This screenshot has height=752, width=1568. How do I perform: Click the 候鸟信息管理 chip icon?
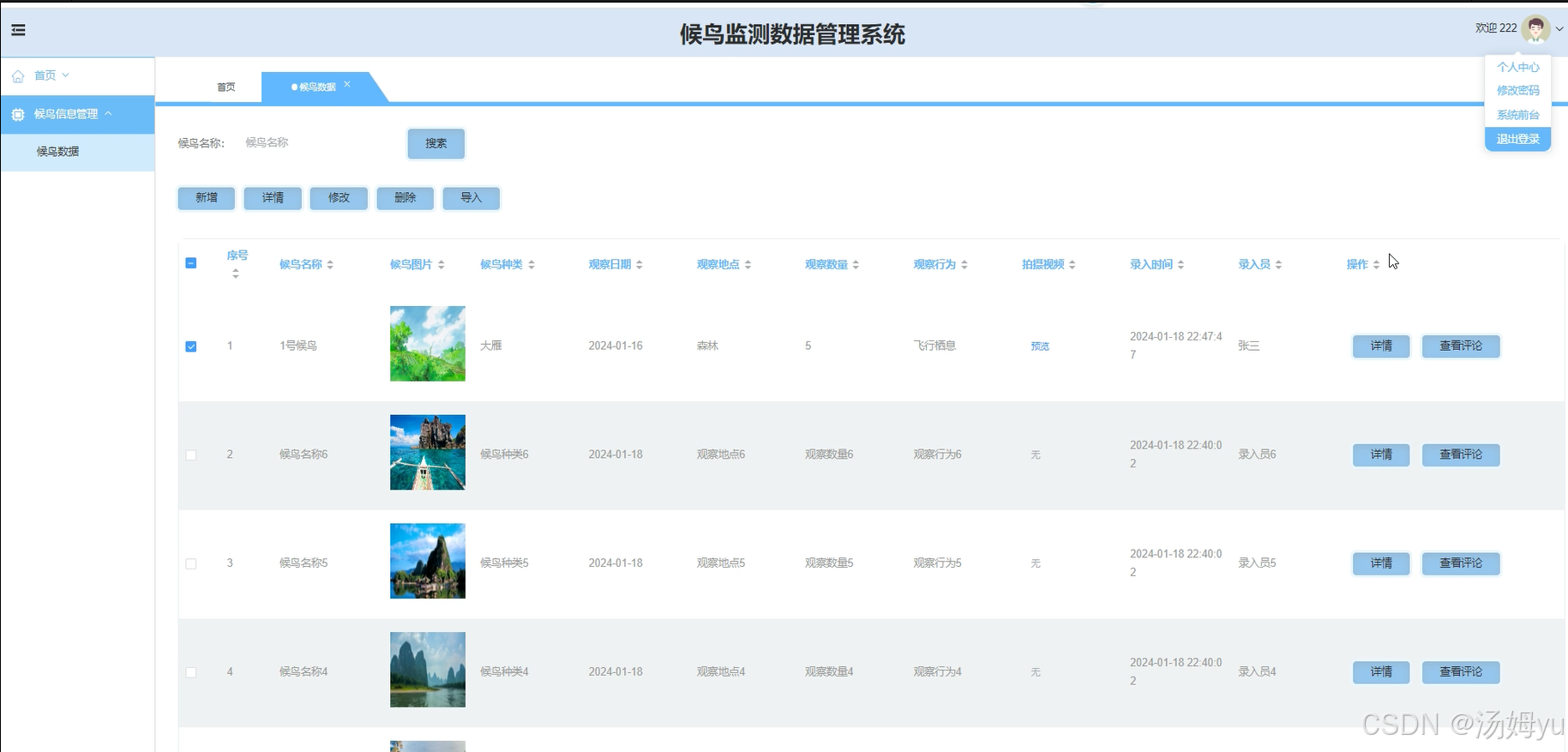point(18,114)
